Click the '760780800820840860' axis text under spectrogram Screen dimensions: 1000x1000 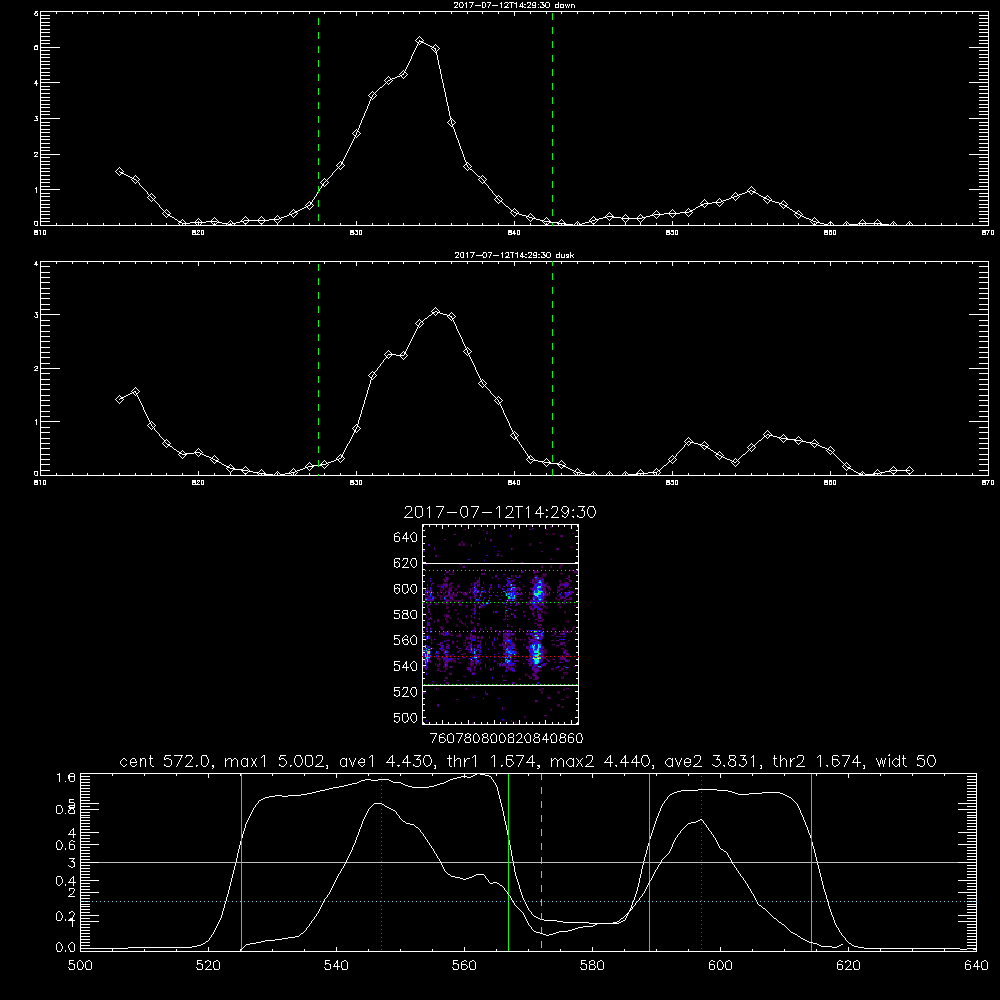pyautogui.click(x=506, y=739)
